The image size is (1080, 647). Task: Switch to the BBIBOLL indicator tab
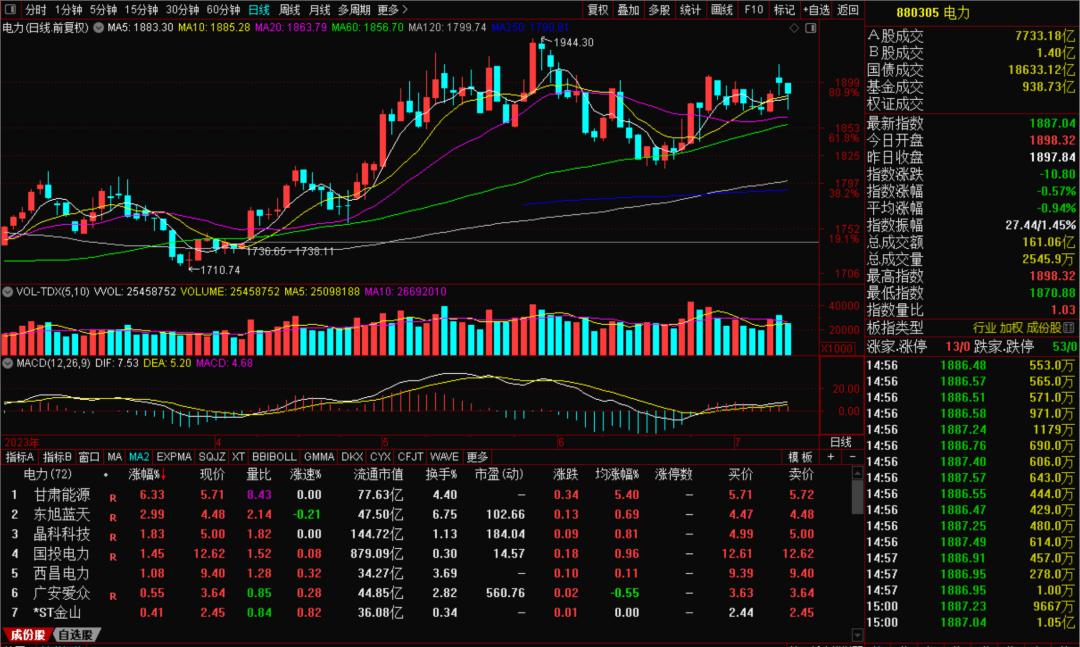[274, 457]
